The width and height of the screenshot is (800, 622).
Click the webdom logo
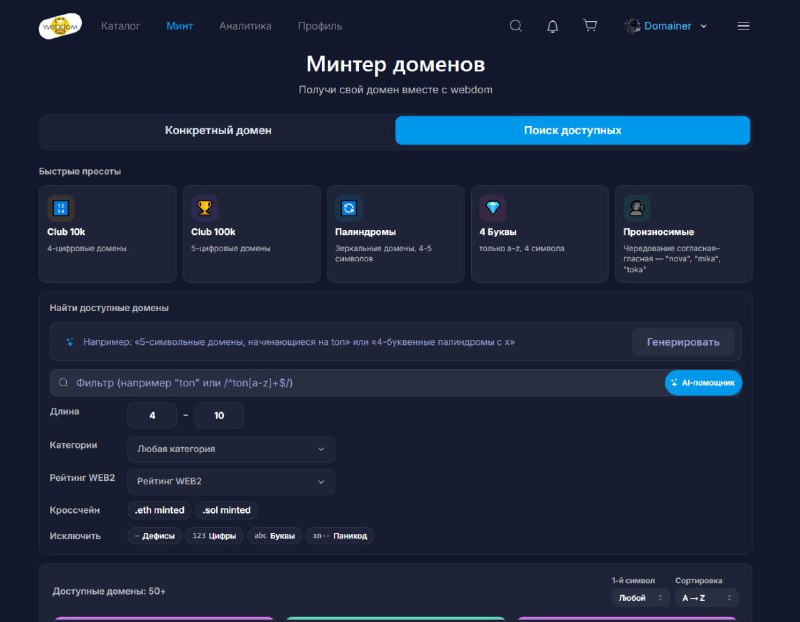tap(60, 26)
